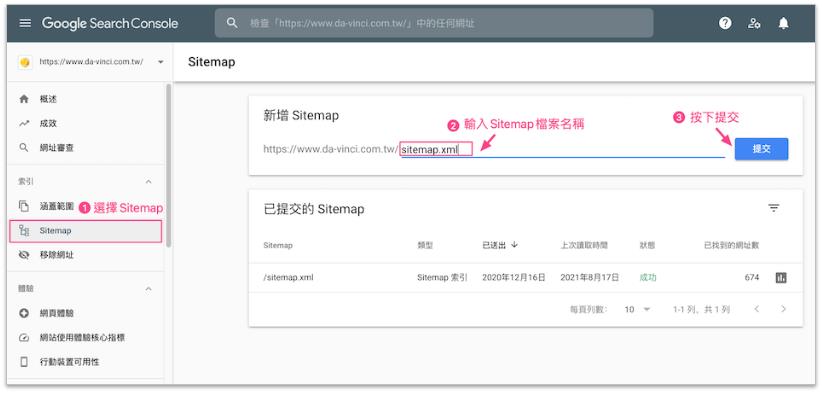The width and height of the screenshot is (822, 393).
Task: Open the rows per page dropdown showing 10
Action: tap(637, 310)
